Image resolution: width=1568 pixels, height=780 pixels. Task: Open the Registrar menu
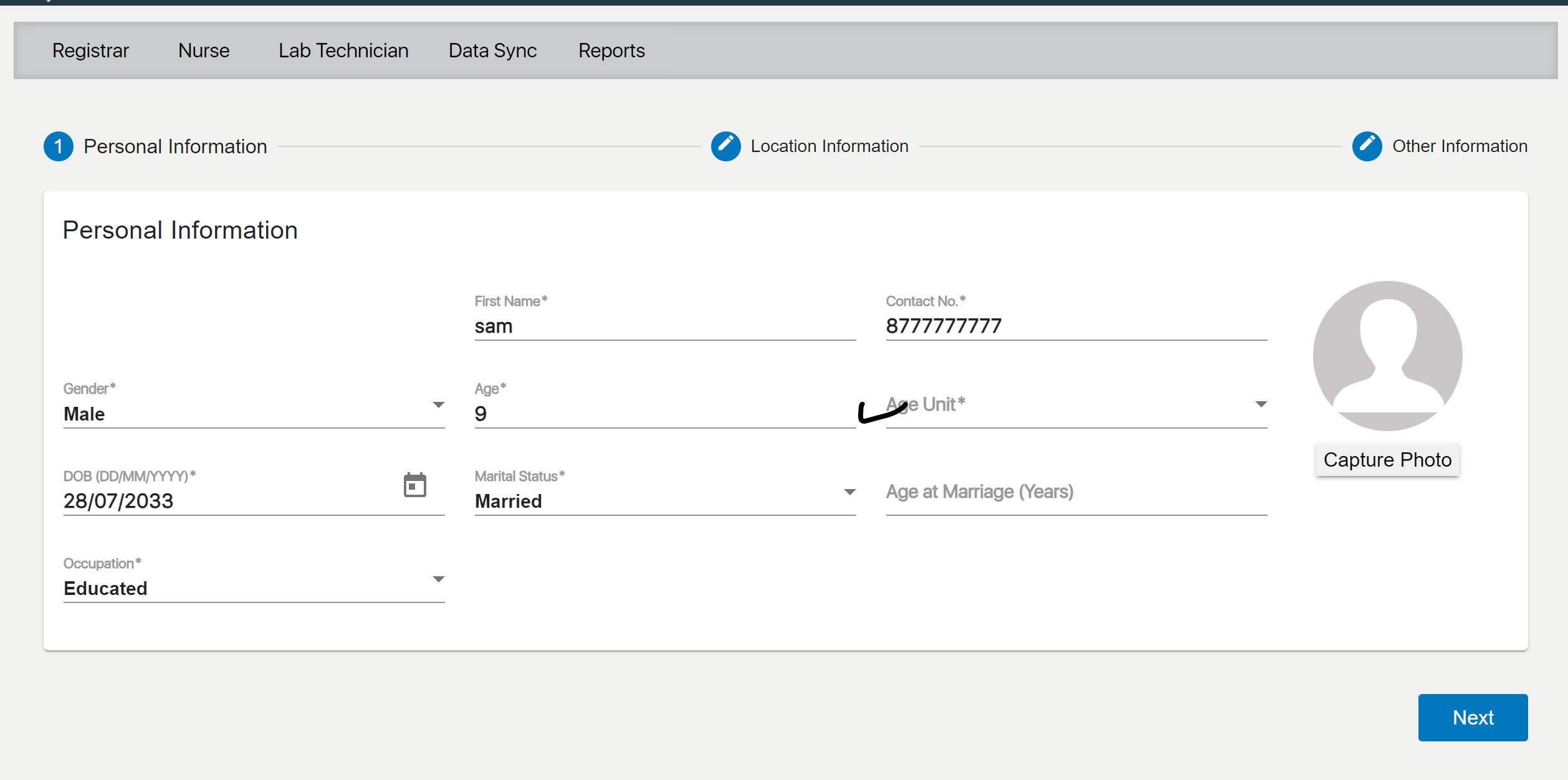(90, 50)
